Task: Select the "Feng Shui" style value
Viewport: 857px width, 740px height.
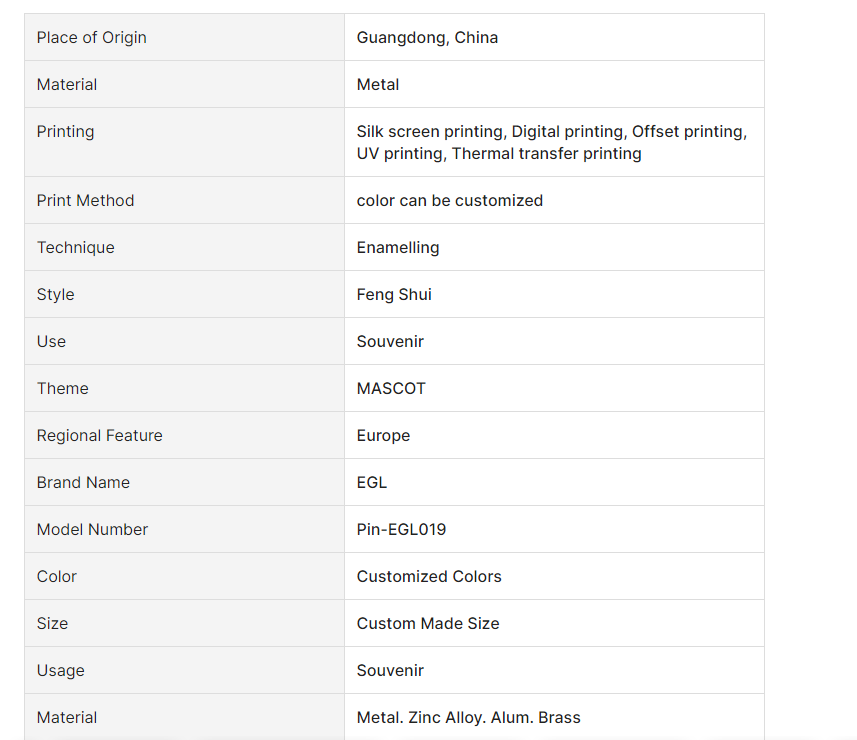Action: (394, 295)
